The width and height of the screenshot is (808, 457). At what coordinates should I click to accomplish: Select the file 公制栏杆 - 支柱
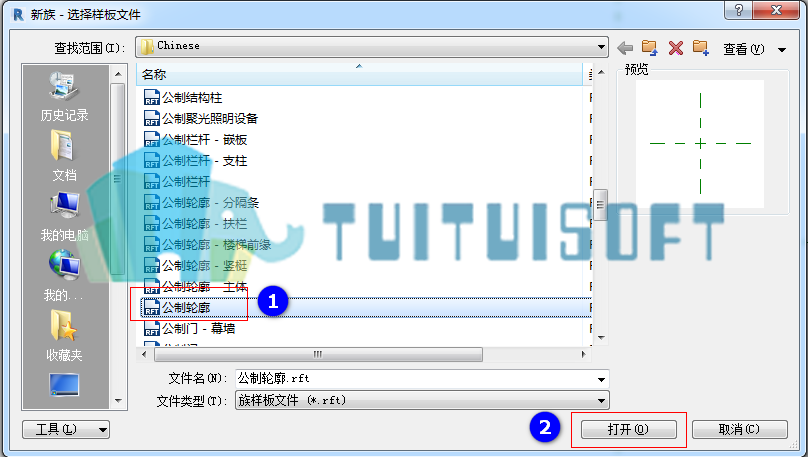[x=204, y=161]
